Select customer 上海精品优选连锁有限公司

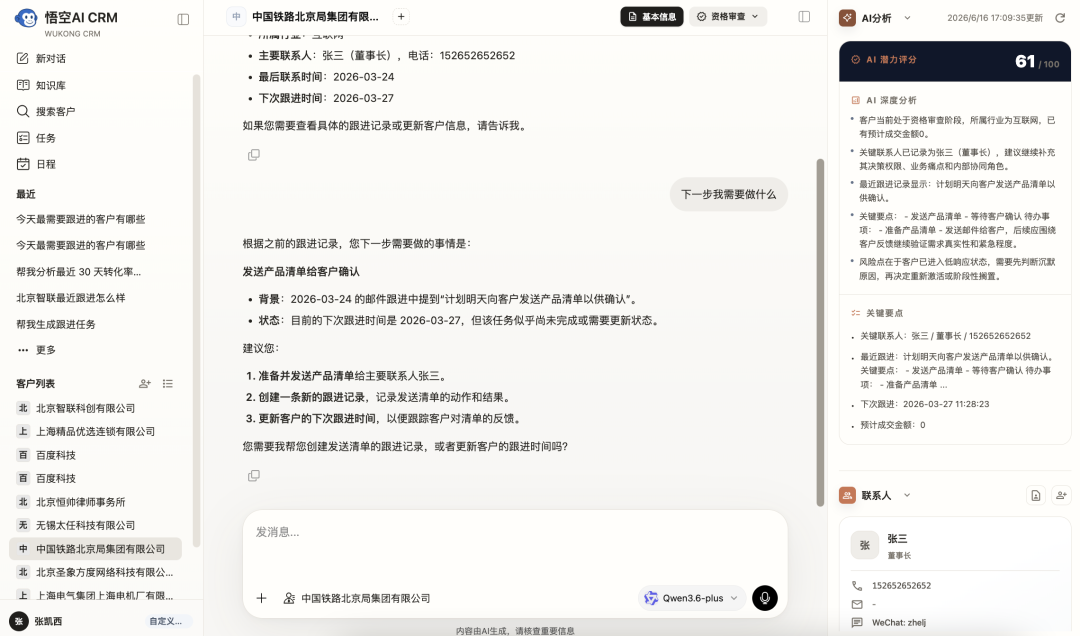[95, 431]
